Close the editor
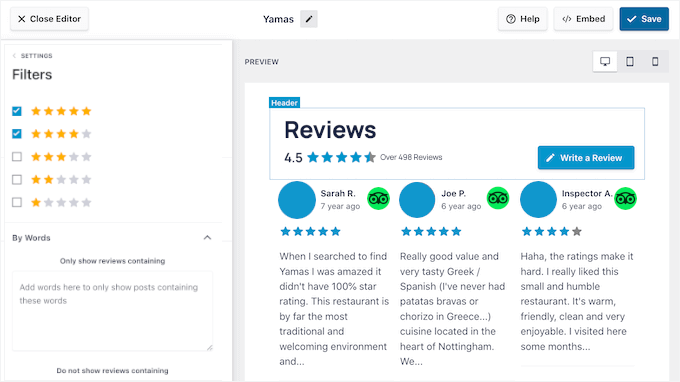Viewport: 680px width, 382px height. [x=49, y=19]
